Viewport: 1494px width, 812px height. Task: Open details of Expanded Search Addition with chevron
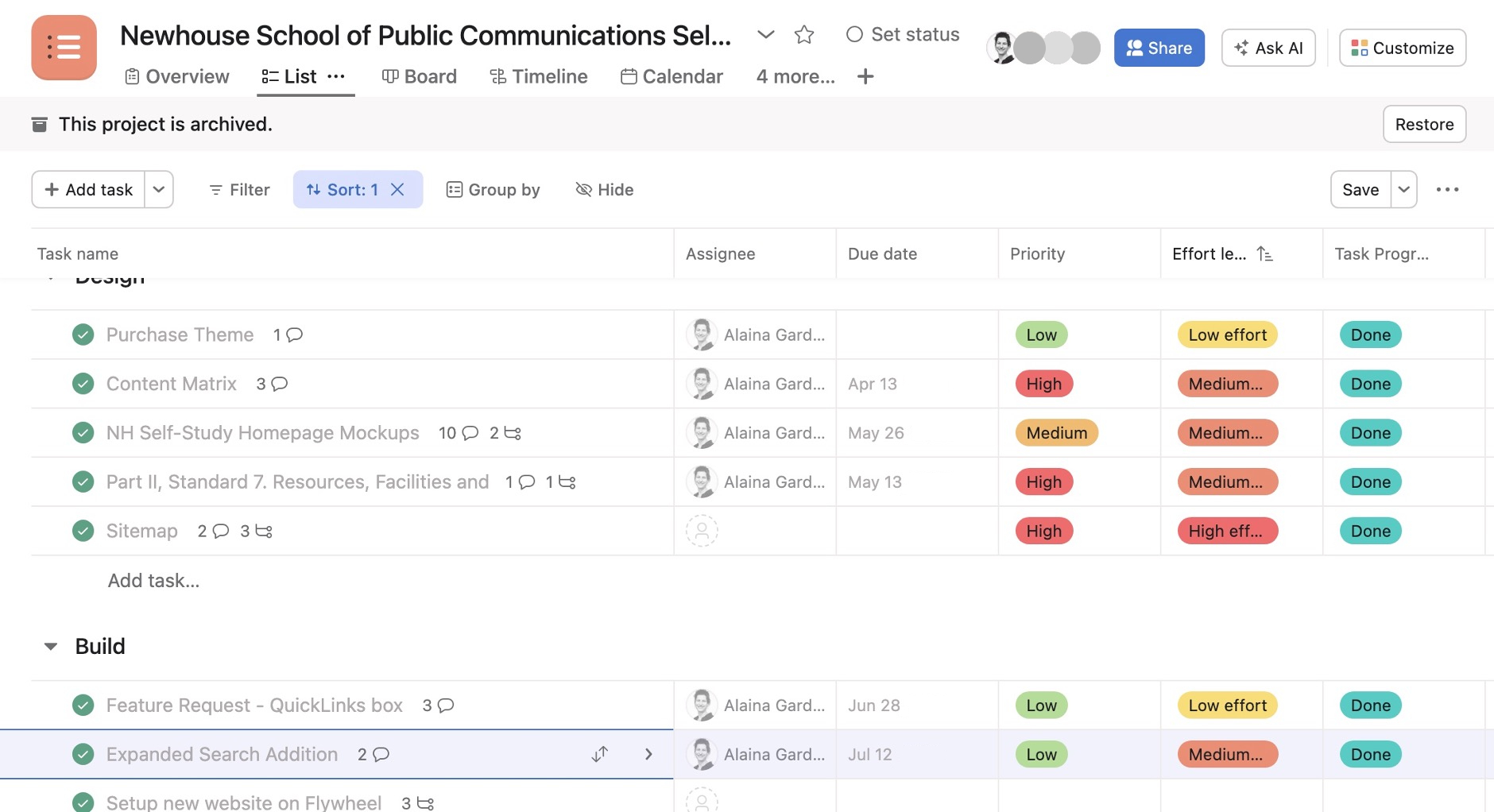[648, 754]
